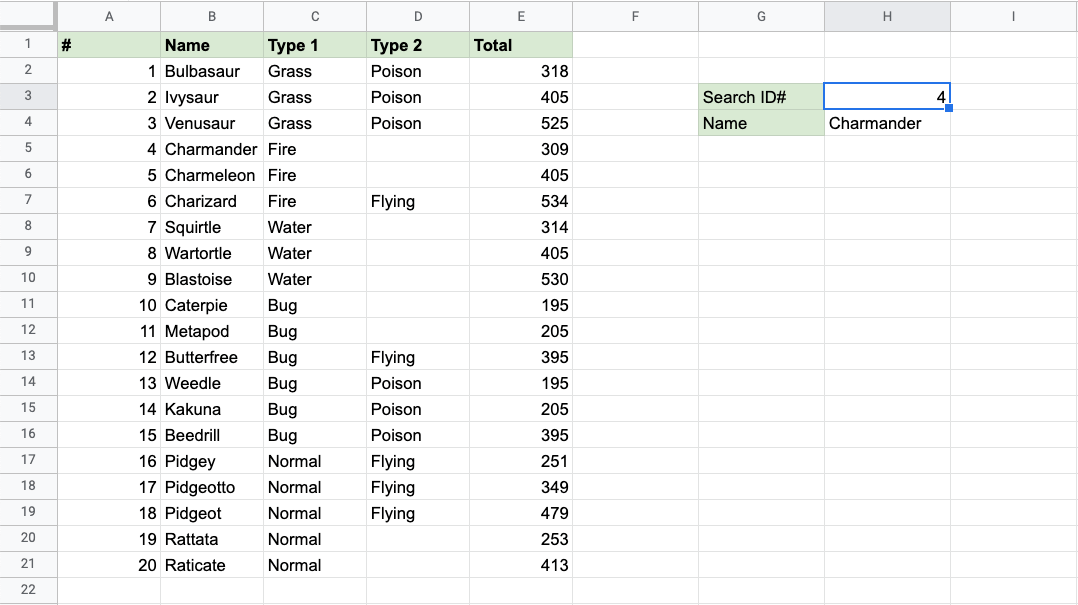Click column E header
The height and width of the screenshot is (605, 1078).
pyautogui.click(x=521, y=16)
